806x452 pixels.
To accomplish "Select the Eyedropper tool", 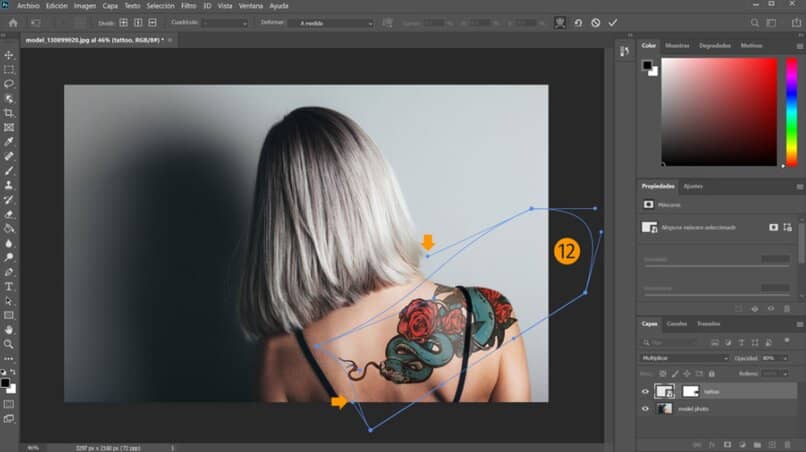I will pos(9,142).
